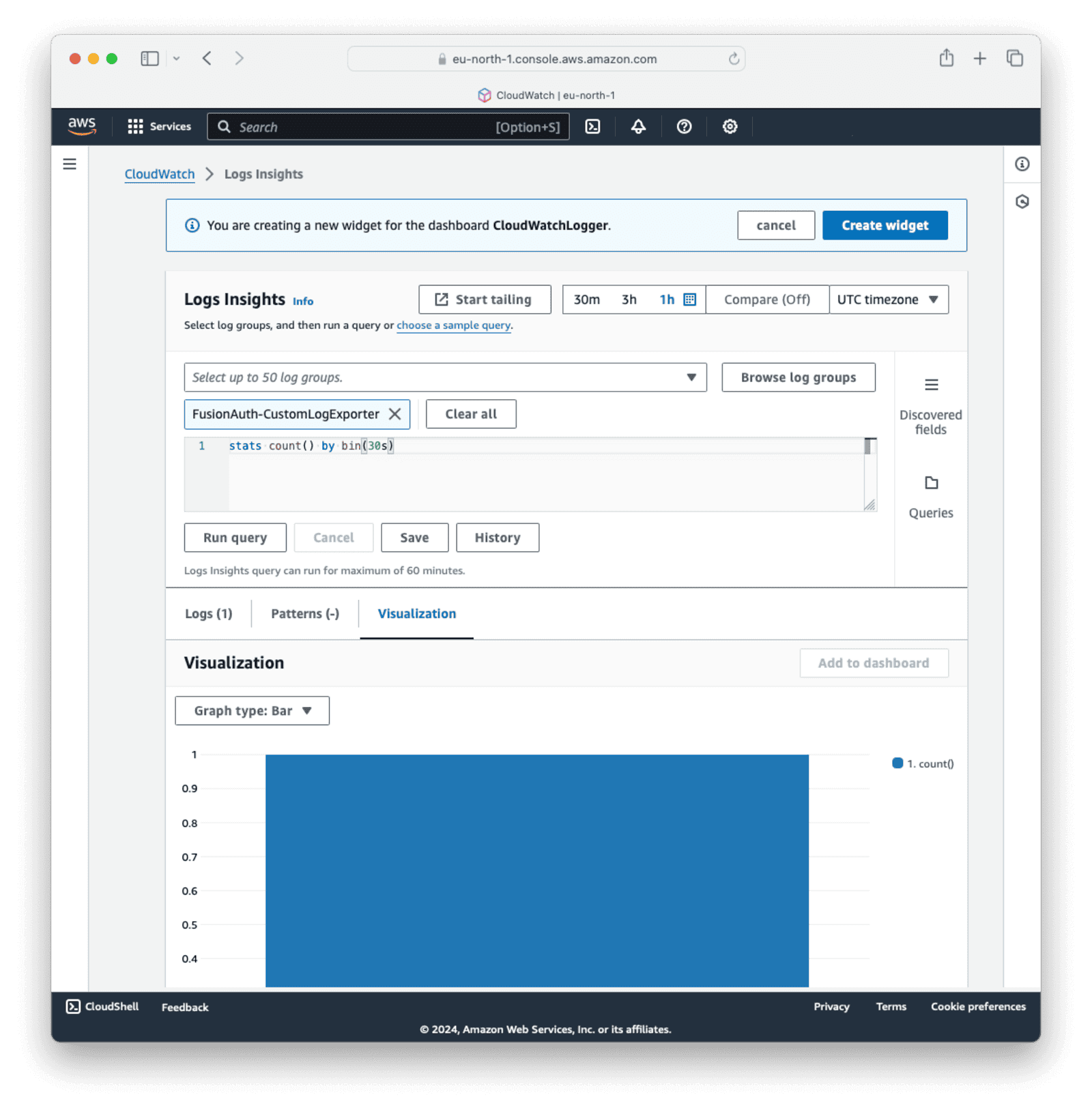Click the query editor scrollbar thumb
The height and width of the screenshot is (1110, 1092).
pyautogui.click(x=868, y=446)
